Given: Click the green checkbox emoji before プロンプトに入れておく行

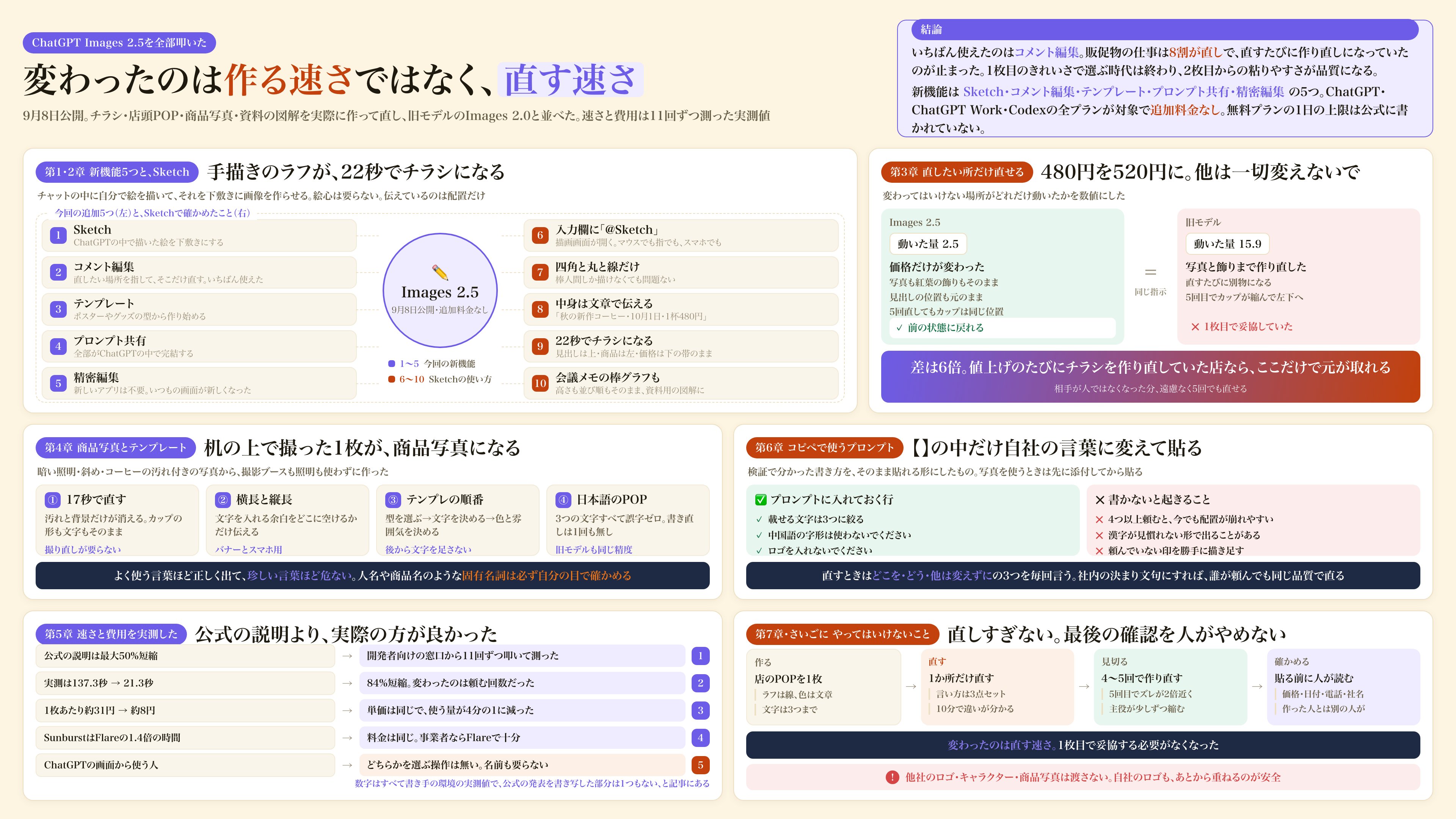Looking at the screenshot, I should pyautogui.click(x=761, y=500).
